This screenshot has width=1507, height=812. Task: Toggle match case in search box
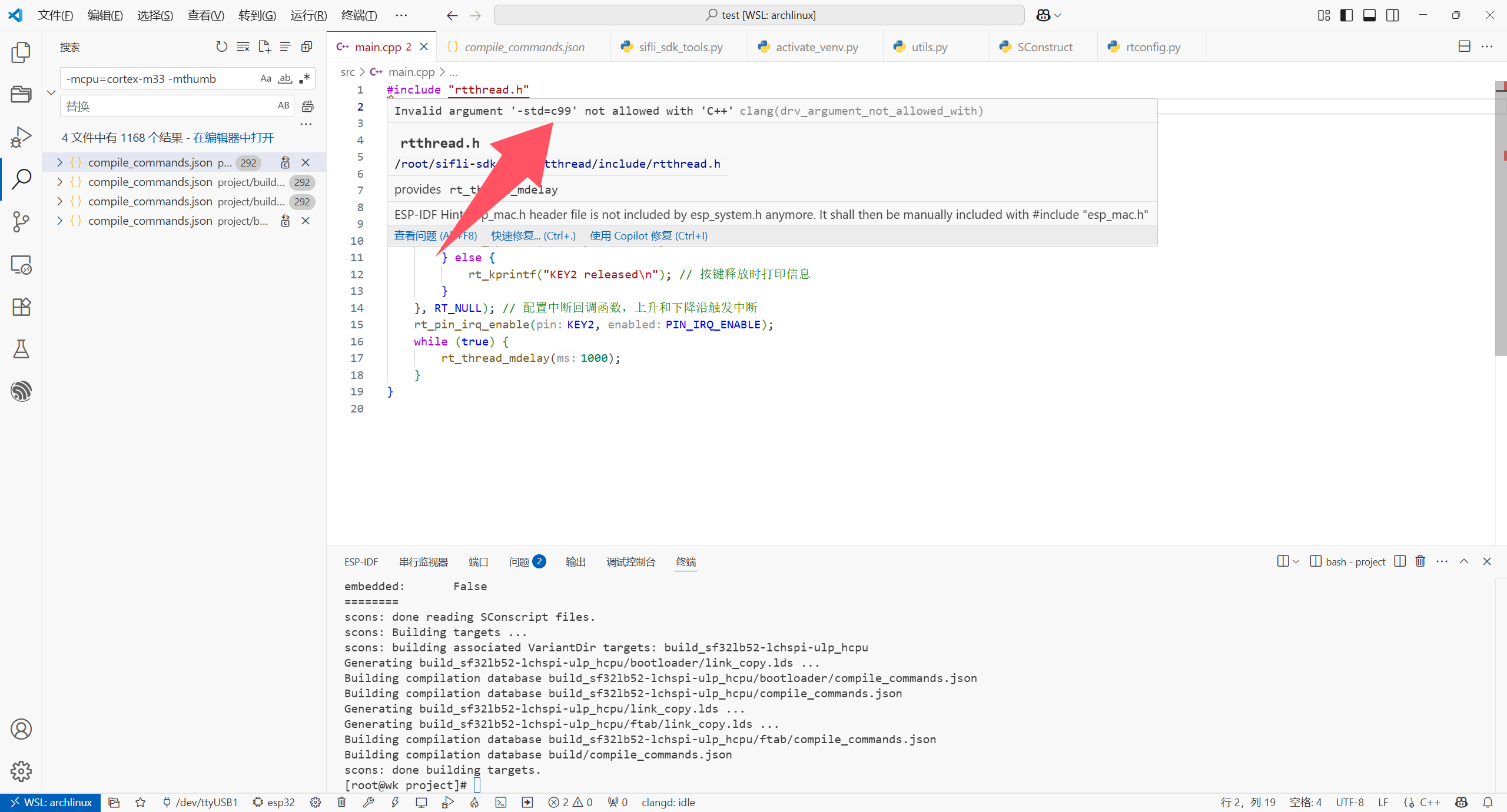[x=266, y=78]
